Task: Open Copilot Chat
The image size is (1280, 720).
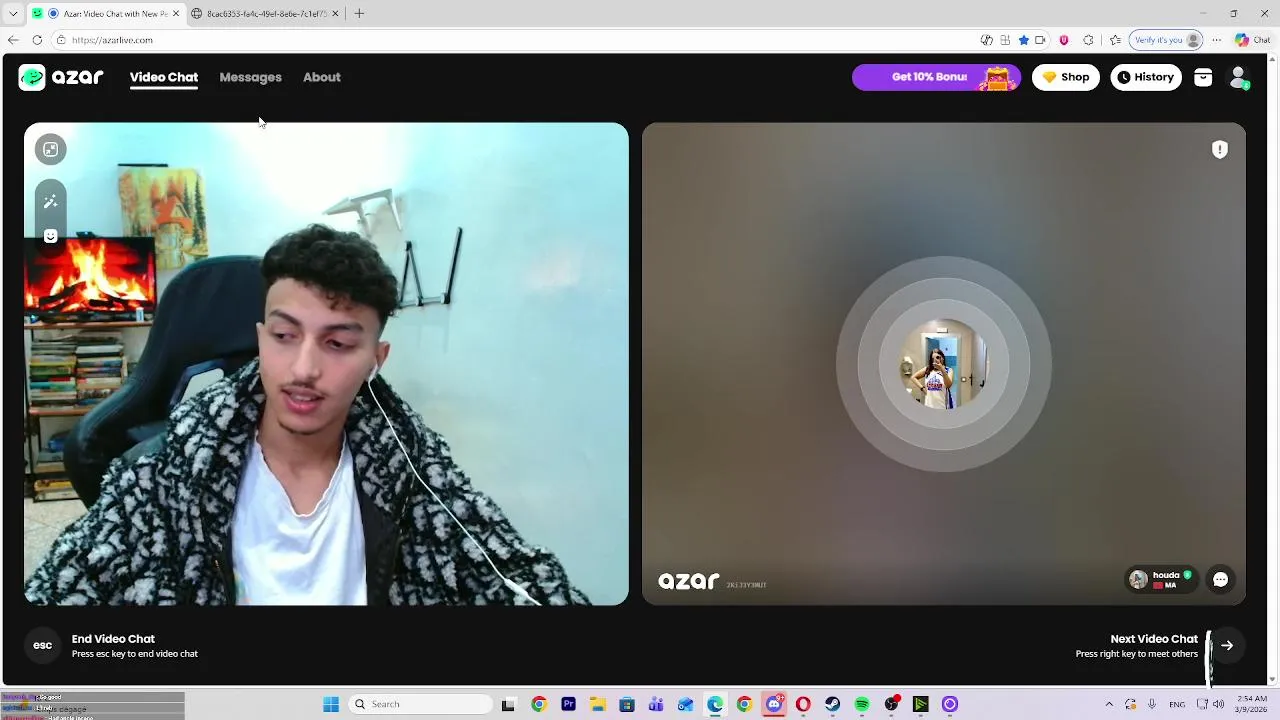Action: (x=1254, y=40)
